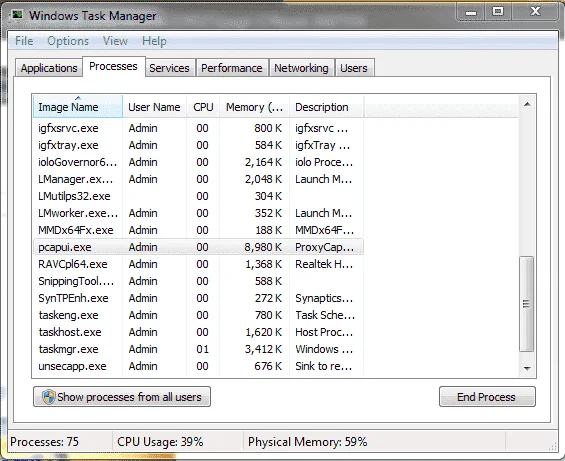Maximize the Task Manager window
The image size is (565, 461).
[x=498, y=12]
